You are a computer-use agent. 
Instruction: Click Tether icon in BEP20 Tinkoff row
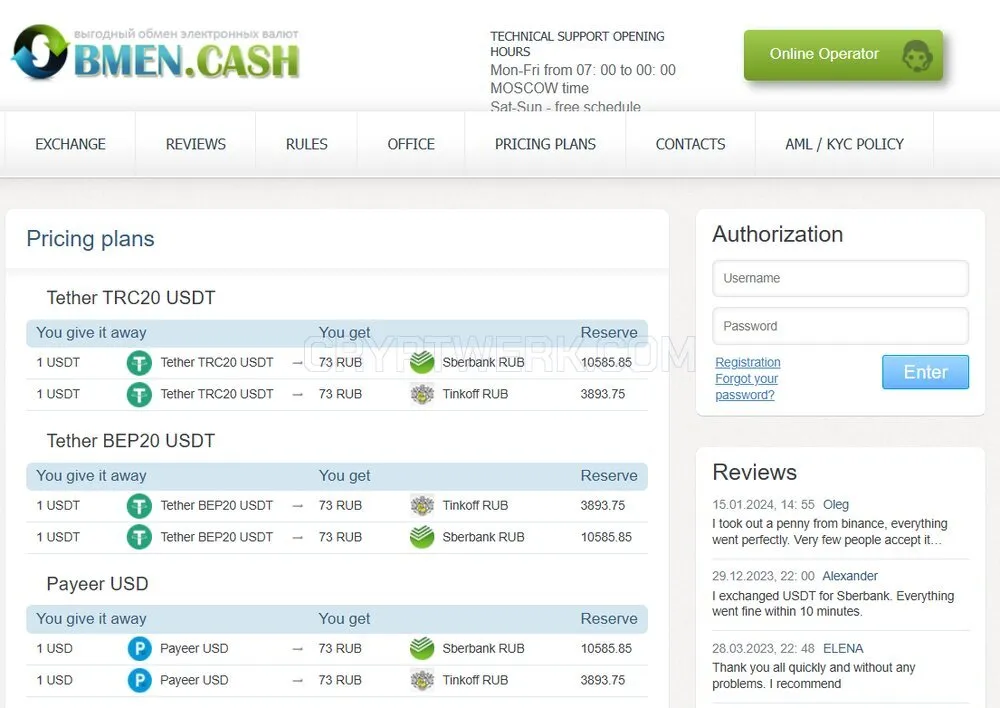pyautogui.click(x=139, y=506)
